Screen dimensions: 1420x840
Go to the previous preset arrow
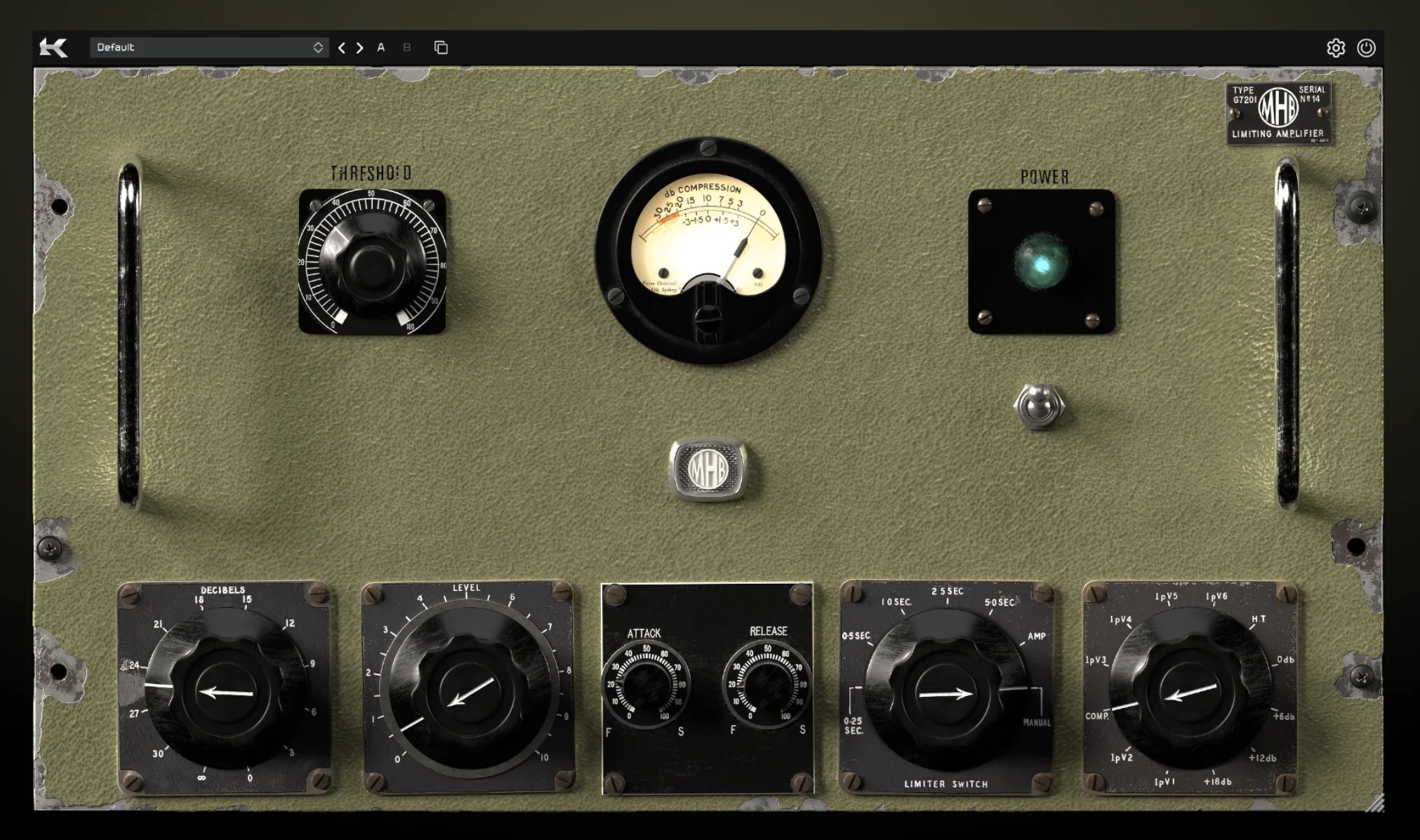tap(342, 48)
